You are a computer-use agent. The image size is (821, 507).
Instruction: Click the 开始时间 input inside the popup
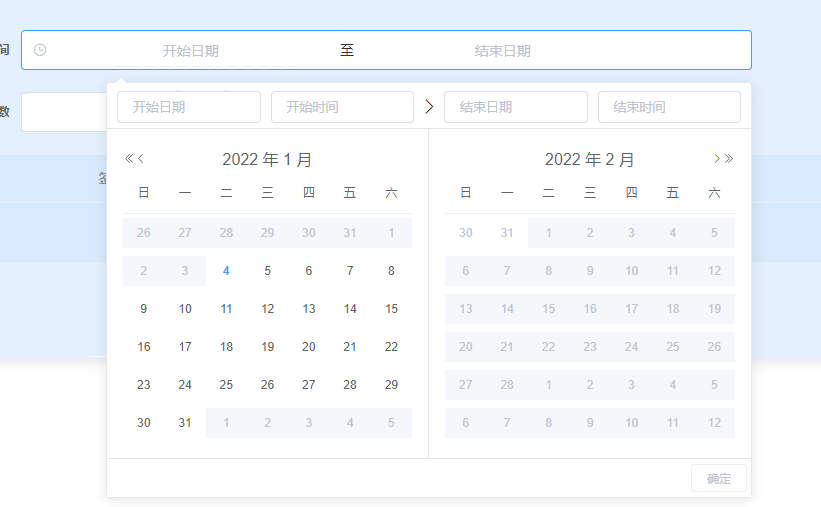(x=342, y=107)
